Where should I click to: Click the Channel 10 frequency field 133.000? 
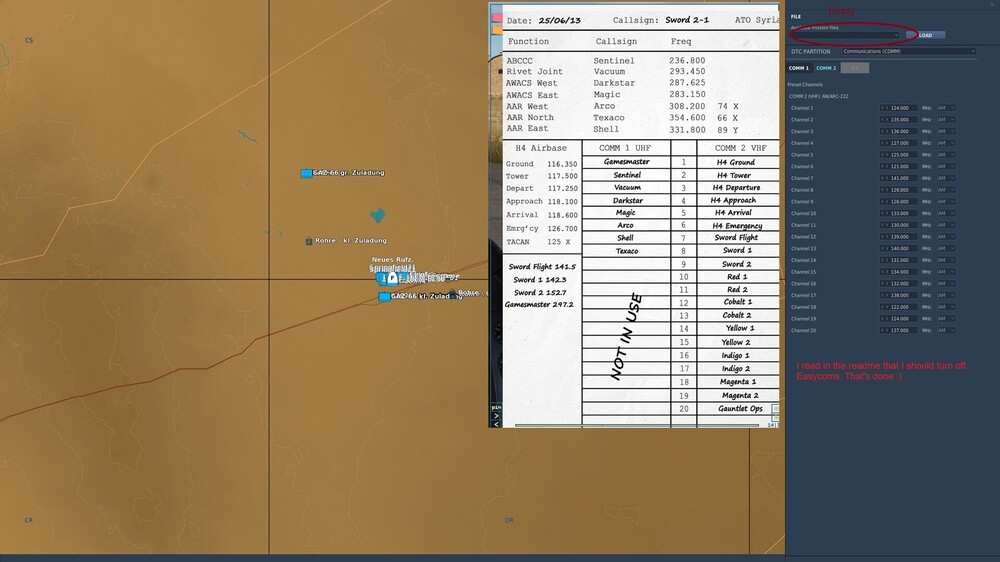pyautogui.click(x=901, y=213)
